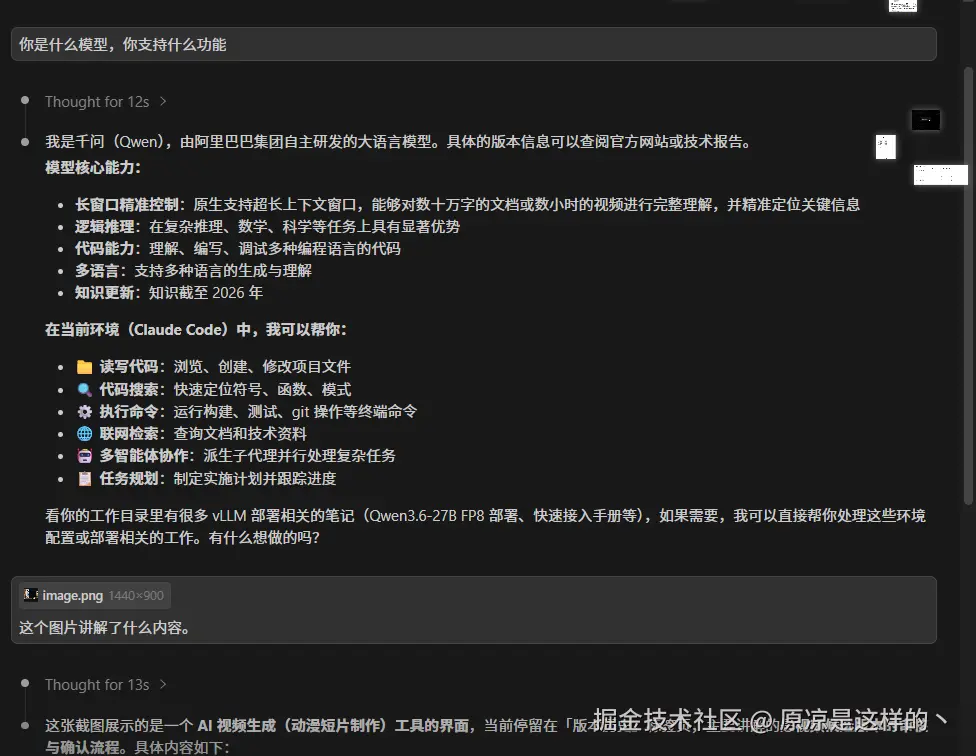Click the text "知识截至 2026 年"
Viewport: 976px width, 756px height.
206,292
